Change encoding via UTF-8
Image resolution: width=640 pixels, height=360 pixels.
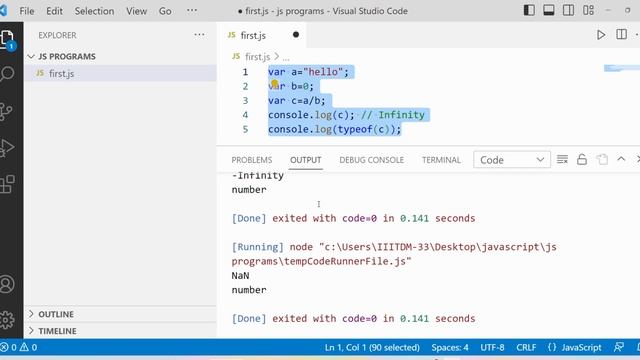(x=492, y=347)
